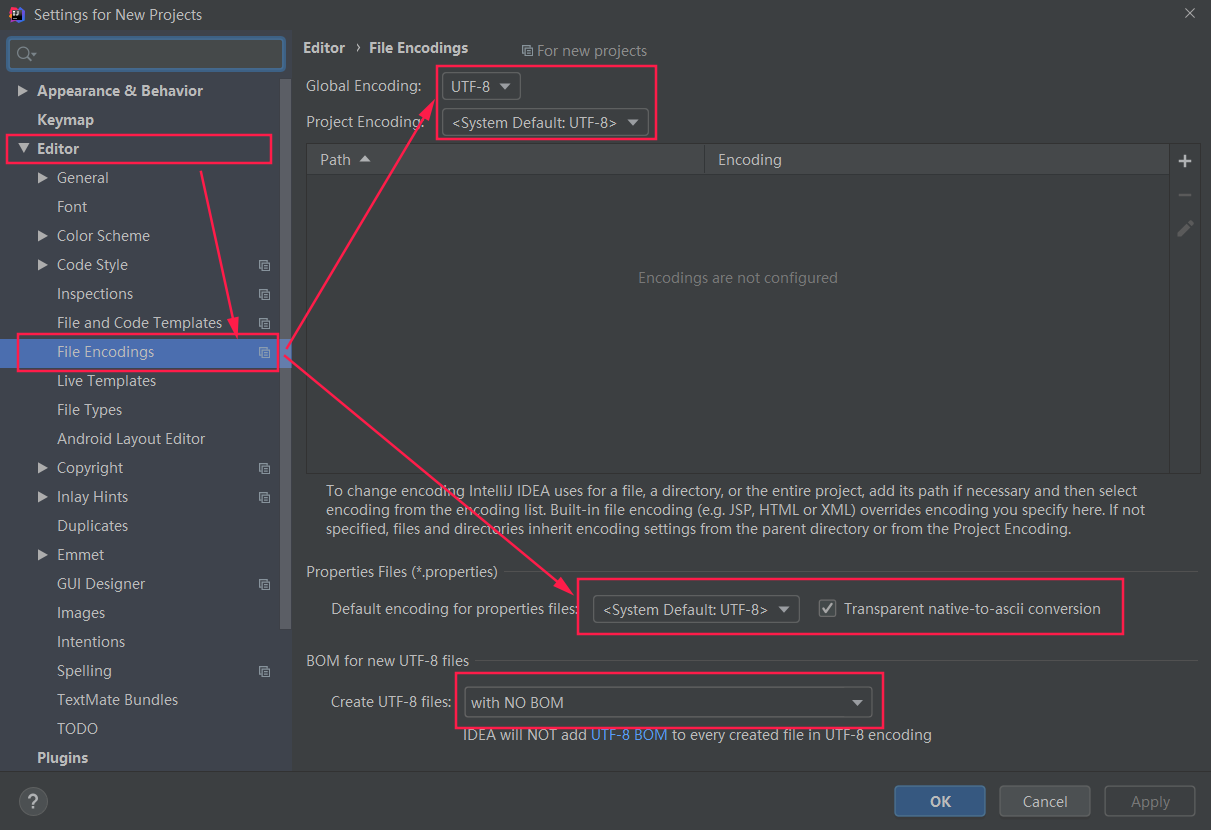
Task: Click the copy icon next to Inspections
Action: tap(264, 294)
